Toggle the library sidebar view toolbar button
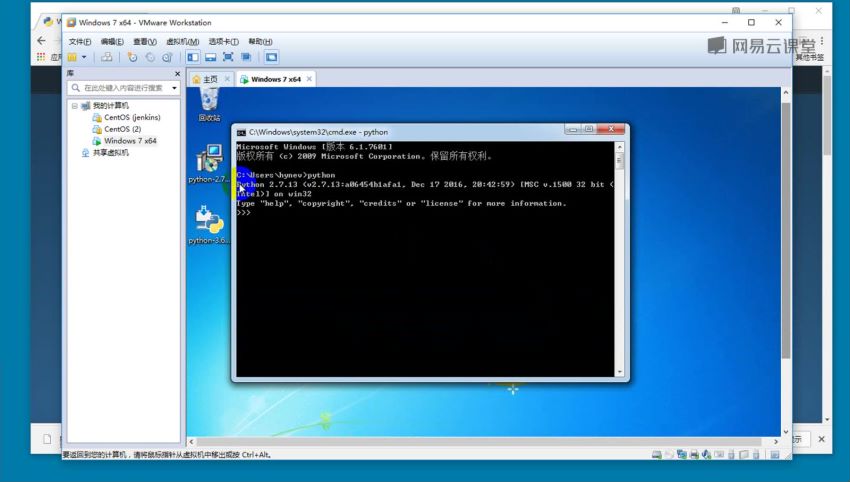This screenshot has height=482, width=850. pos(193,57)
